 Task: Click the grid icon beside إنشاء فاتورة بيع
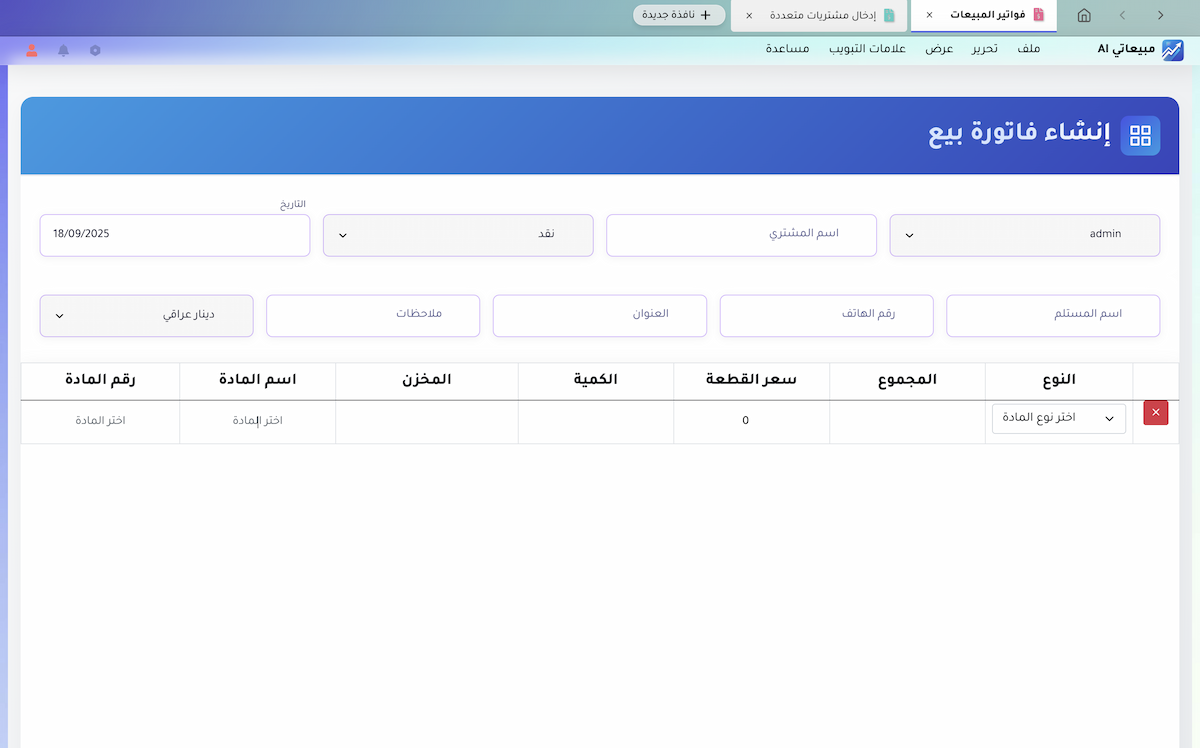tap(1140, 136)
